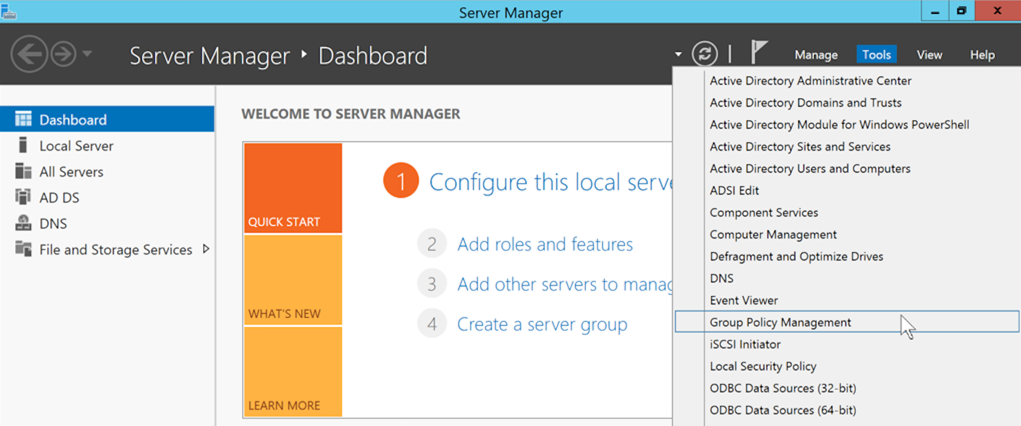Open the DNS role in sidebar

click(53, 224)
